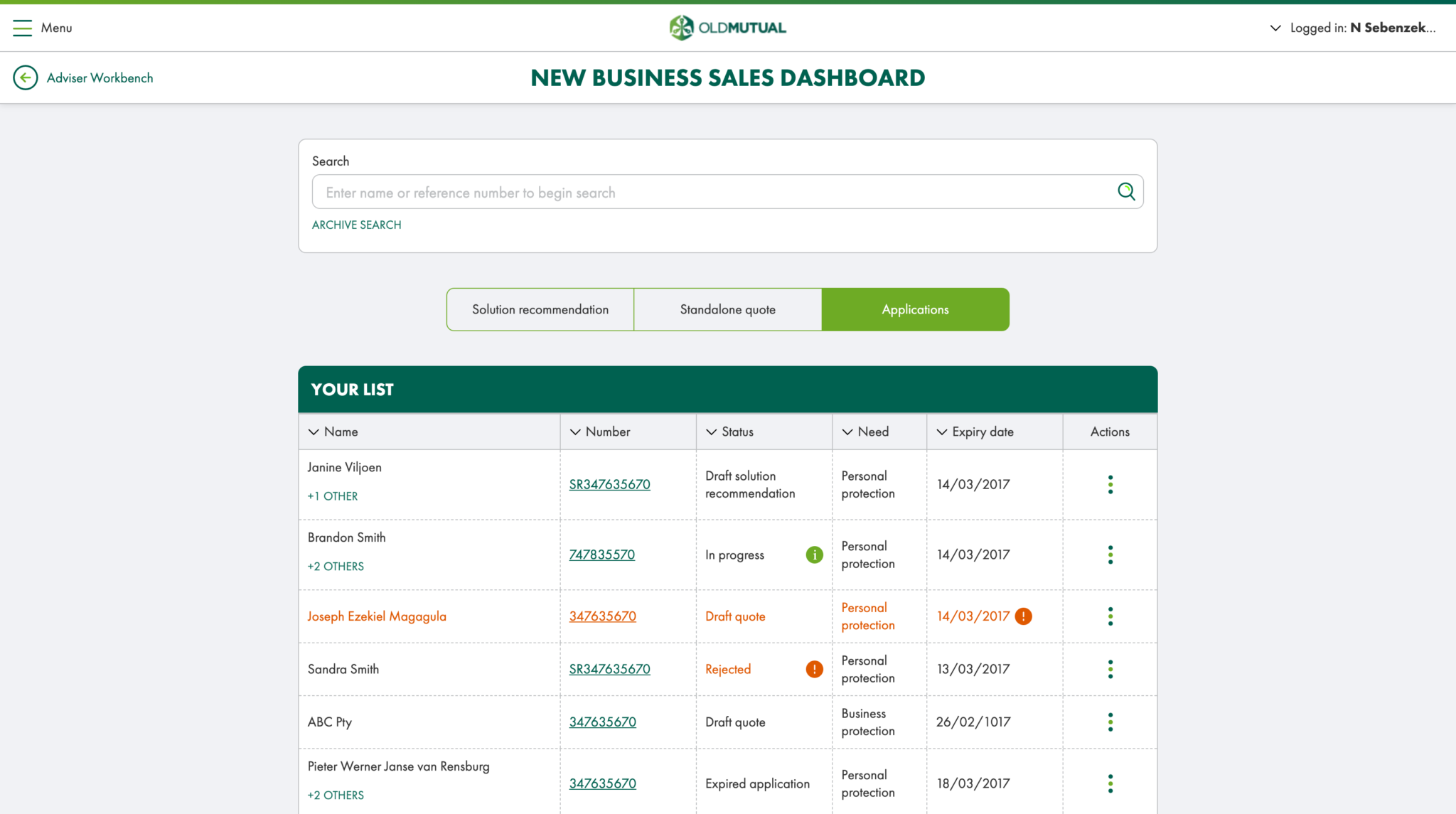Click the Menu label in header

click(x=56, y=28)
